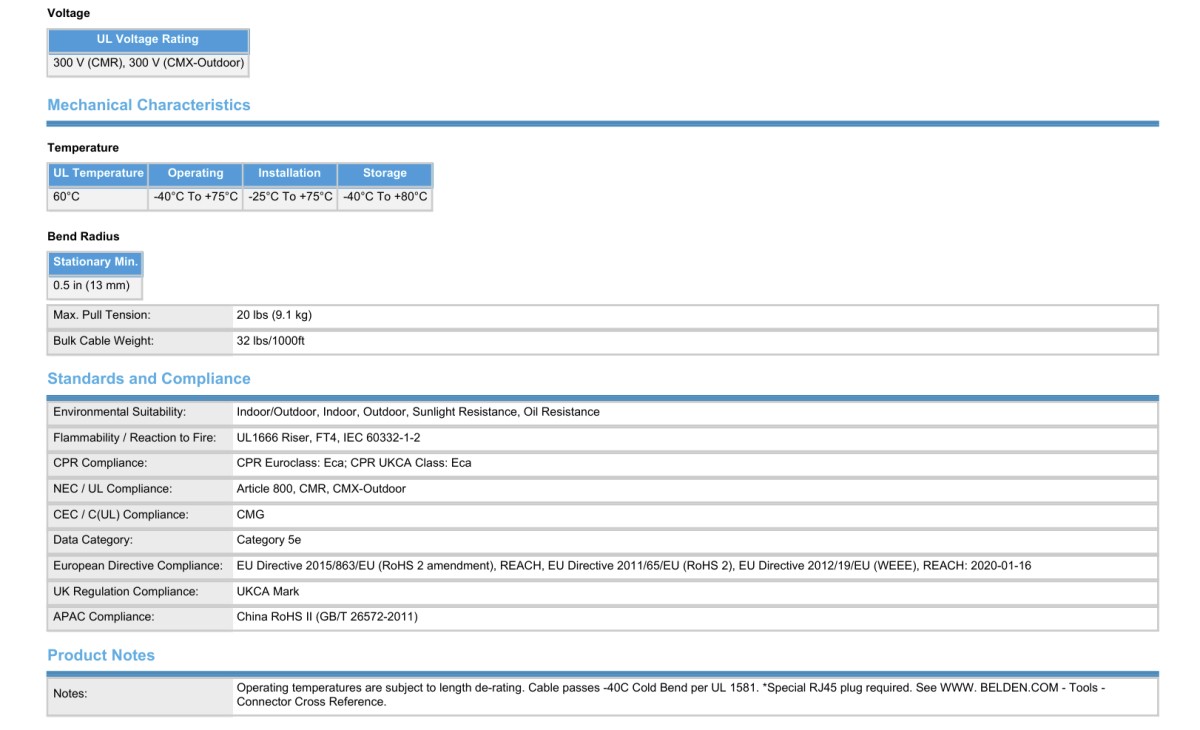Select the UL Temperature column header

click(x=98, y=173)
